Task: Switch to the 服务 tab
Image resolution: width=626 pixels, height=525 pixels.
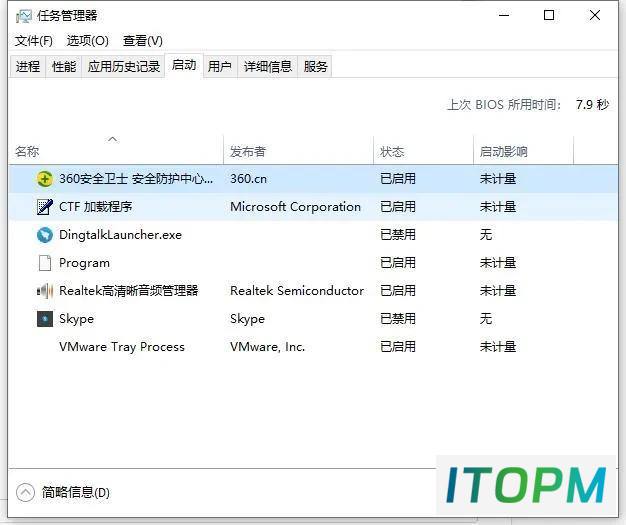Action: pyautogui.click(x=315, y=66)
